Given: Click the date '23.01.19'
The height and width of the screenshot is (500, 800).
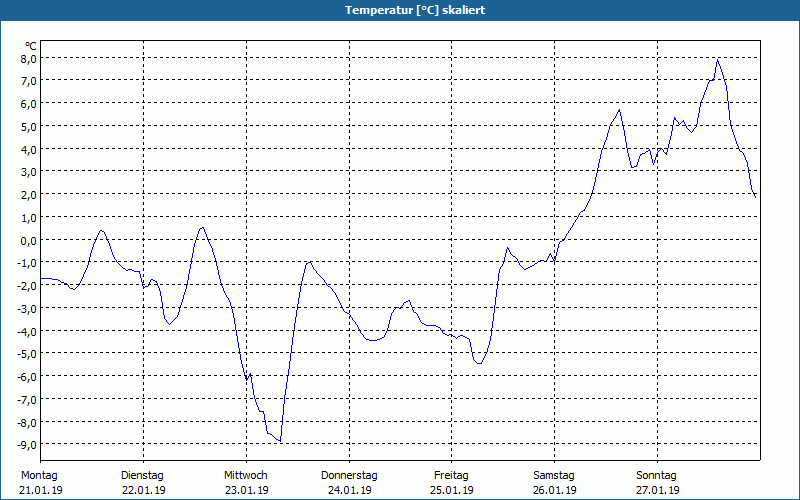Looking at the screenshot, I should click(246, 490).
